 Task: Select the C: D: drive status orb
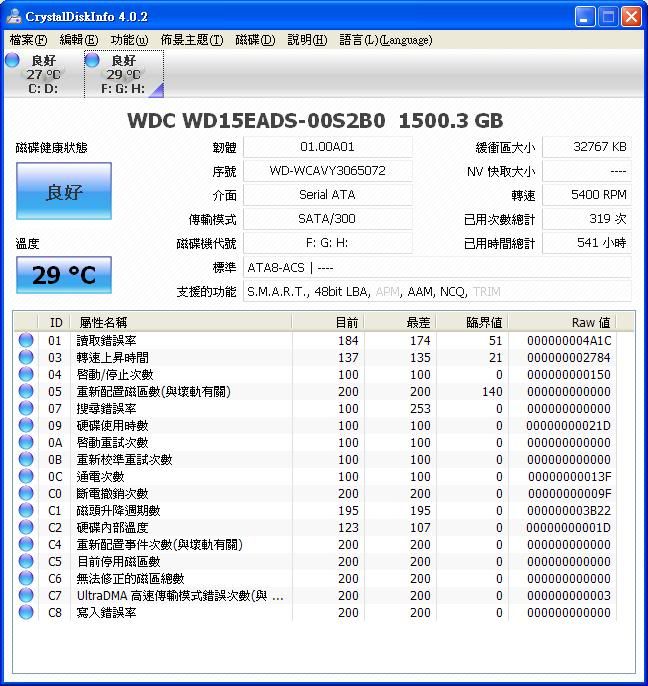12,60
